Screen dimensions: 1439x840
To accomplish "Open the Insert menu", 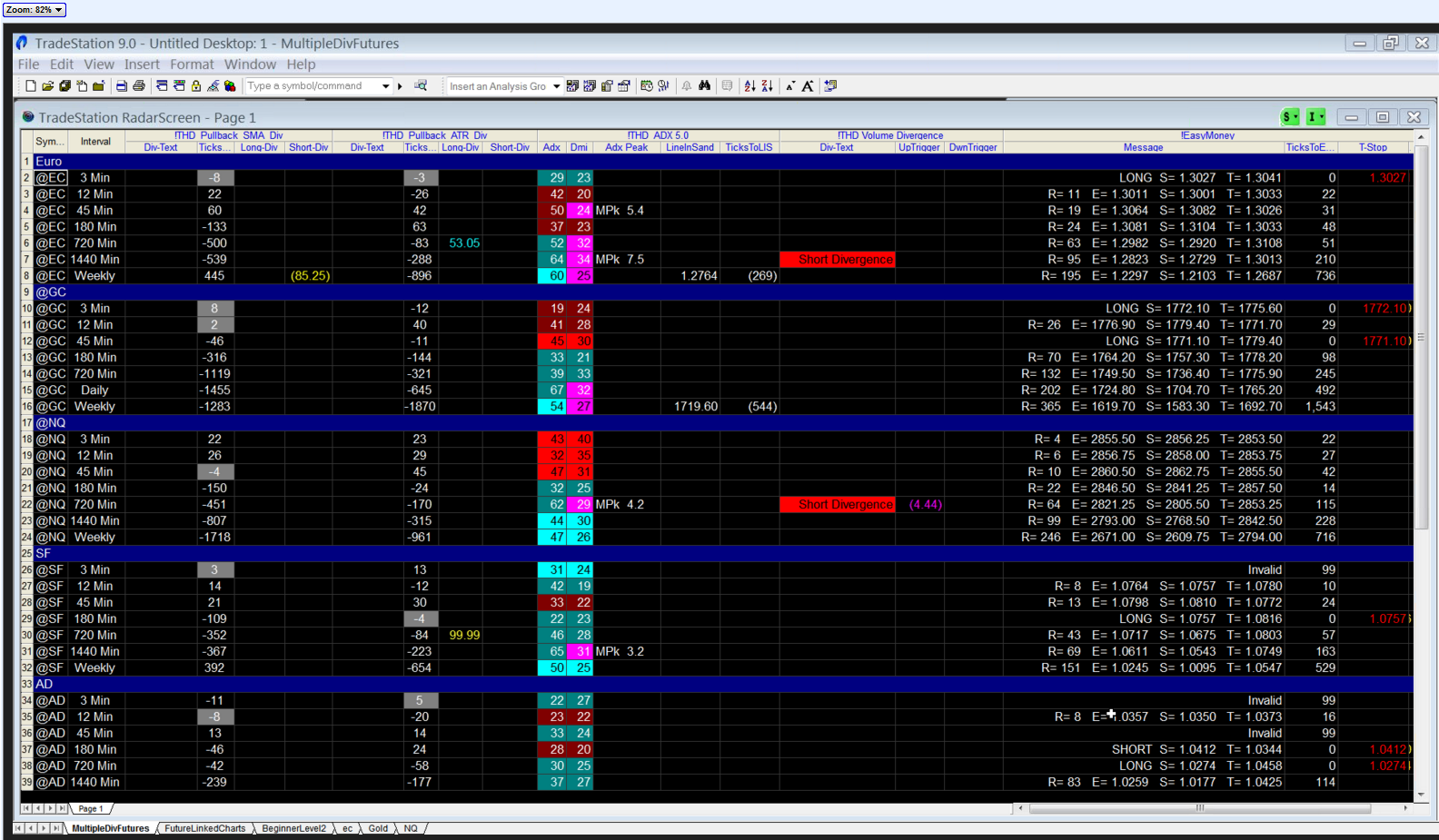I will point(142,64).
